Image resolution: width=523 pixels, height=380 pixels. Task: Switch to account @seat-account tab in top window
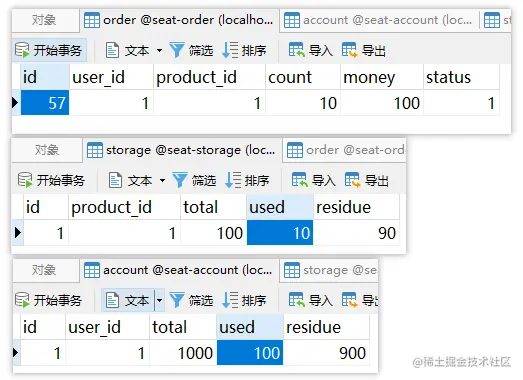click(379, 20)
